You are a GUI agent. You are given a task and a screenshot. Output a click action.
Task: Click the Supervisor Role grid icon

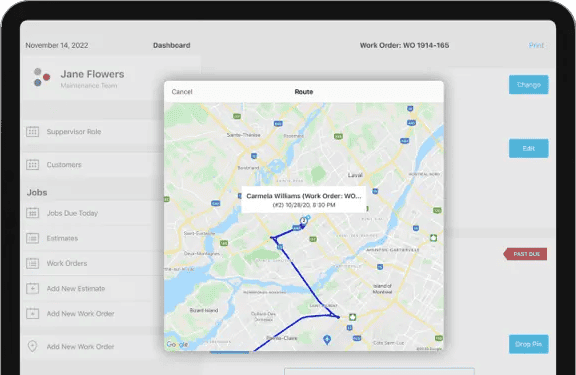(32, 131)
